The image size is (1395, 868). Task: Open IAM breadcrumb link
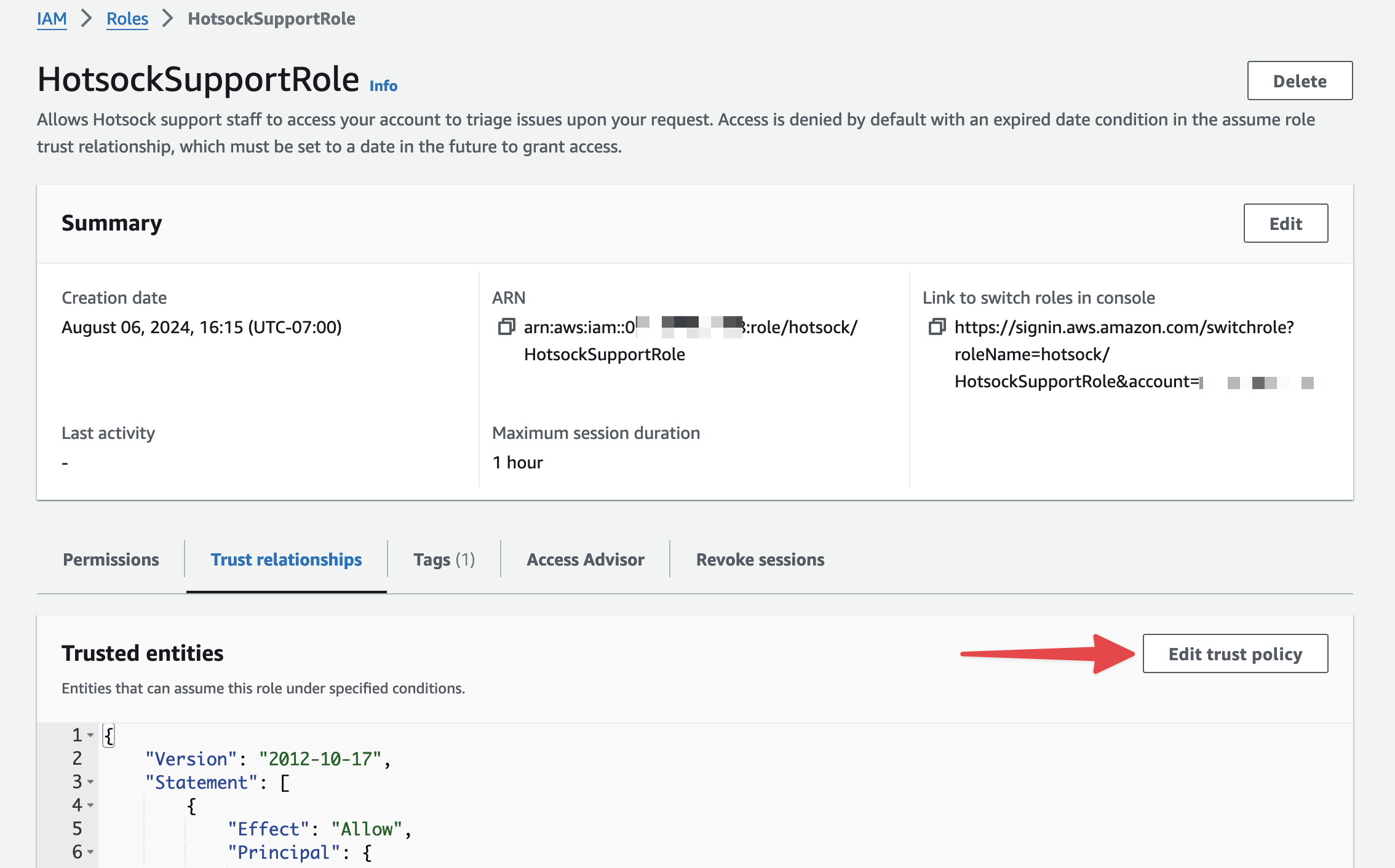point(52,18)
